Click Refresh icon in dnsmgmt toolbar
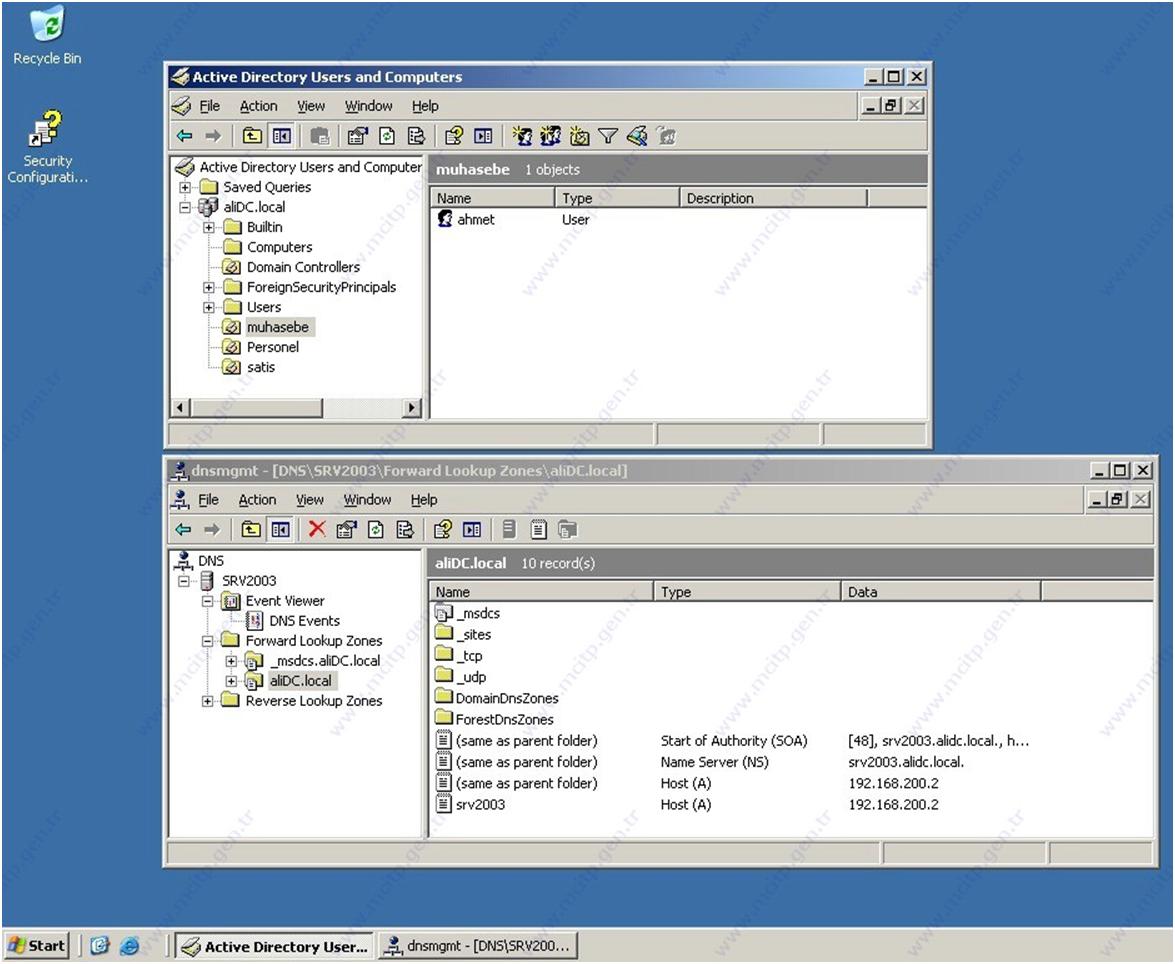Screen dimensions: 1175x964 tap(375, 529)
